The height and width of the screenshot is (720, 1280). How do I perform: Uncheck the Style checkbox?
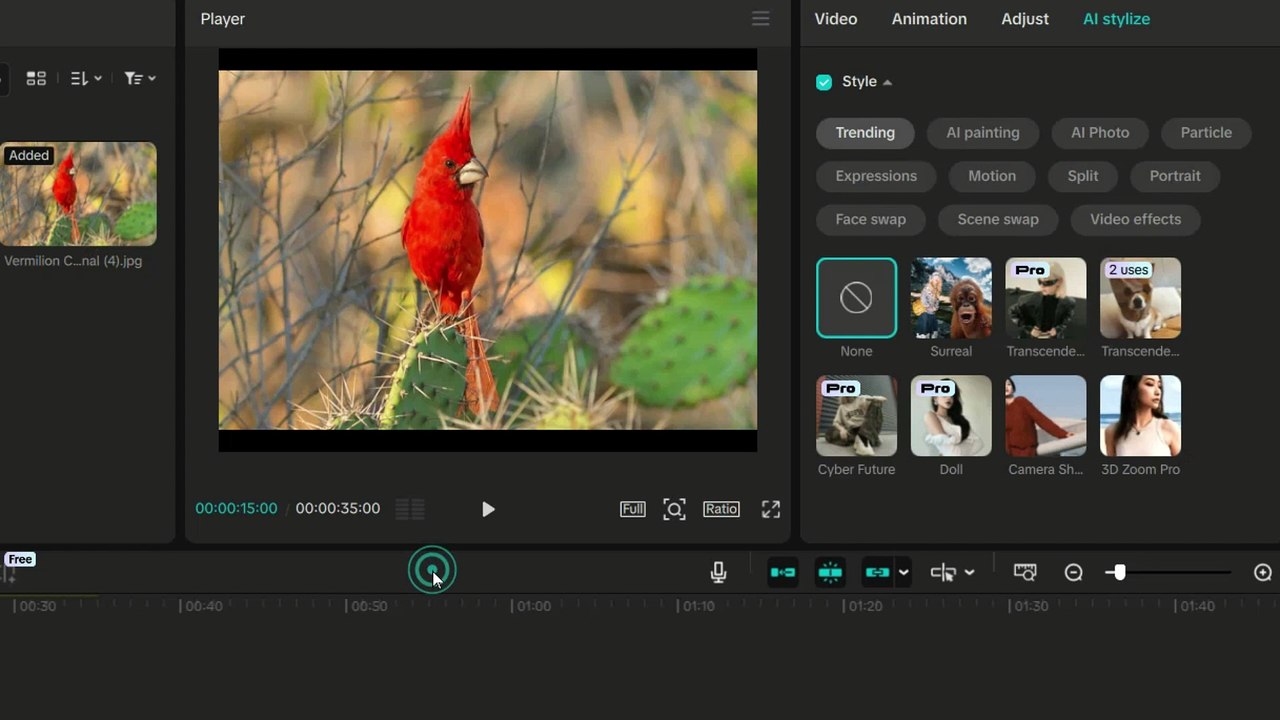pyautogui.click(x=824, y=82)
